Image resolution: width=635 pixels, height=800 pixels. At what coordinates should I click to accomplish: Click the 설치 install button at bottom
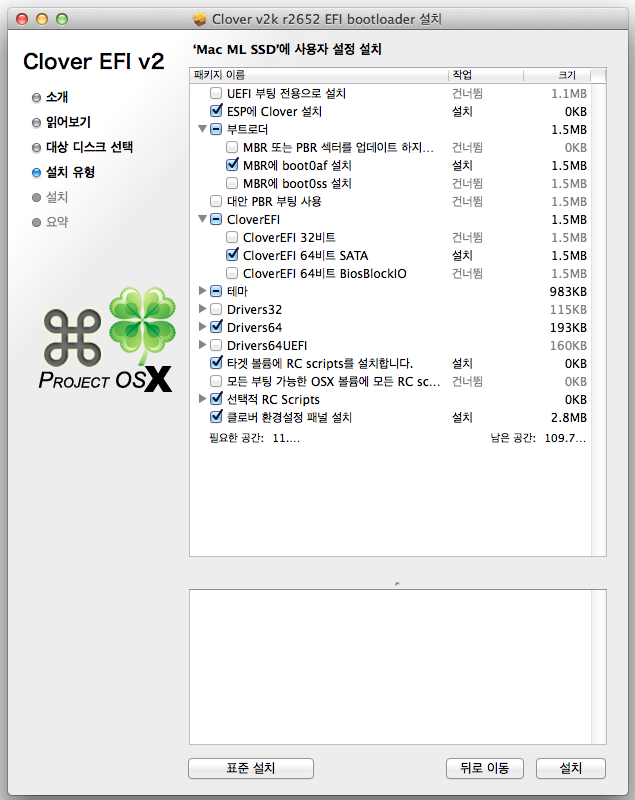(x=571, y=768)
